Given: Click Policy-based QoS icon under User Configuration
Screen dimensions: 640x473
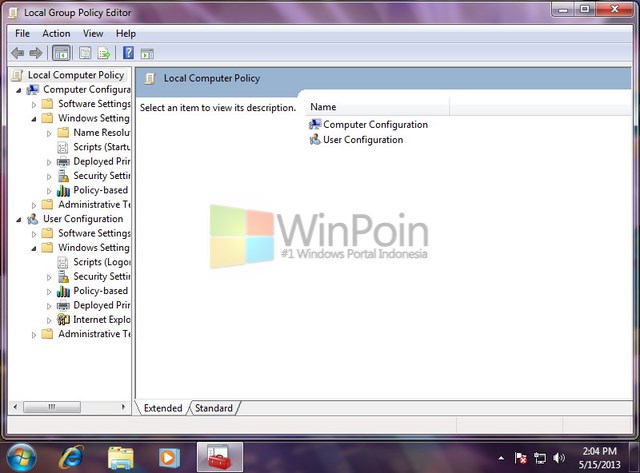Looking at the screenshot, I should click(x=63, y=291).
